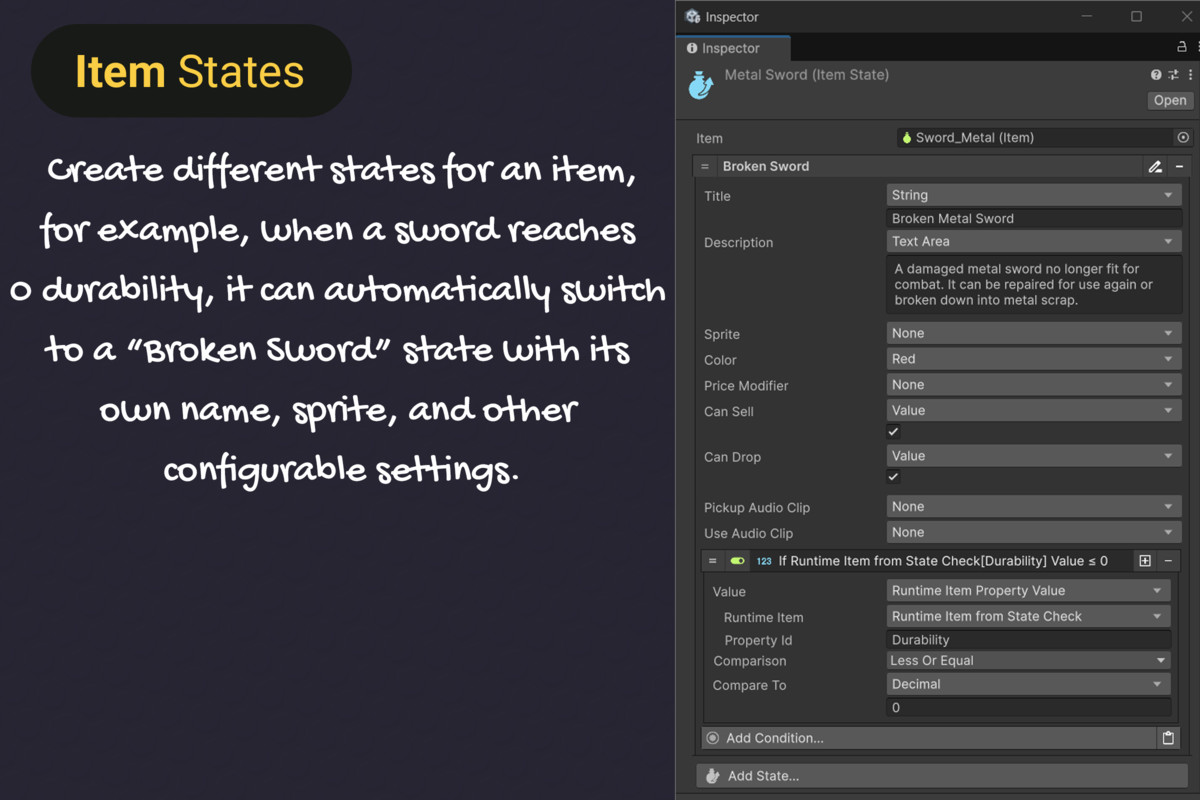1200x800 pixels.
Task: Open the Sprite dropdown currently set to None
Action: pos(1033,332)
